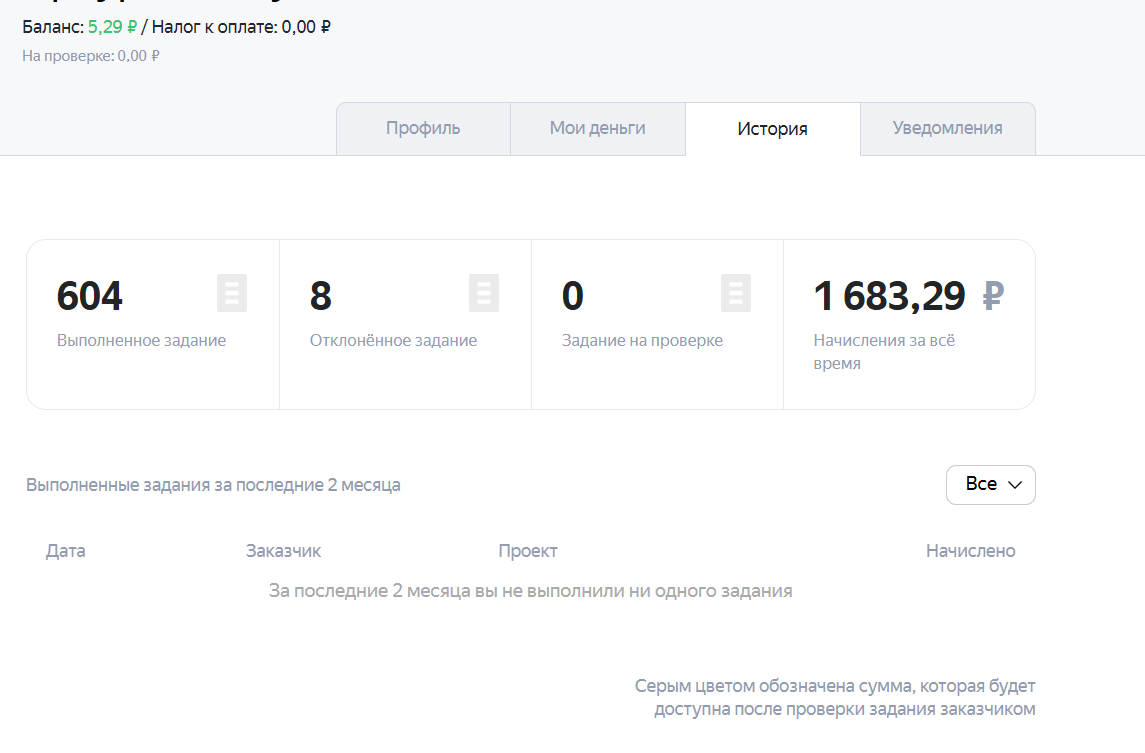Screen dimensions: 1145x753
Task: Click the ruble icon in total earnings
Action: pyautogui.click(x=993, y=296)
